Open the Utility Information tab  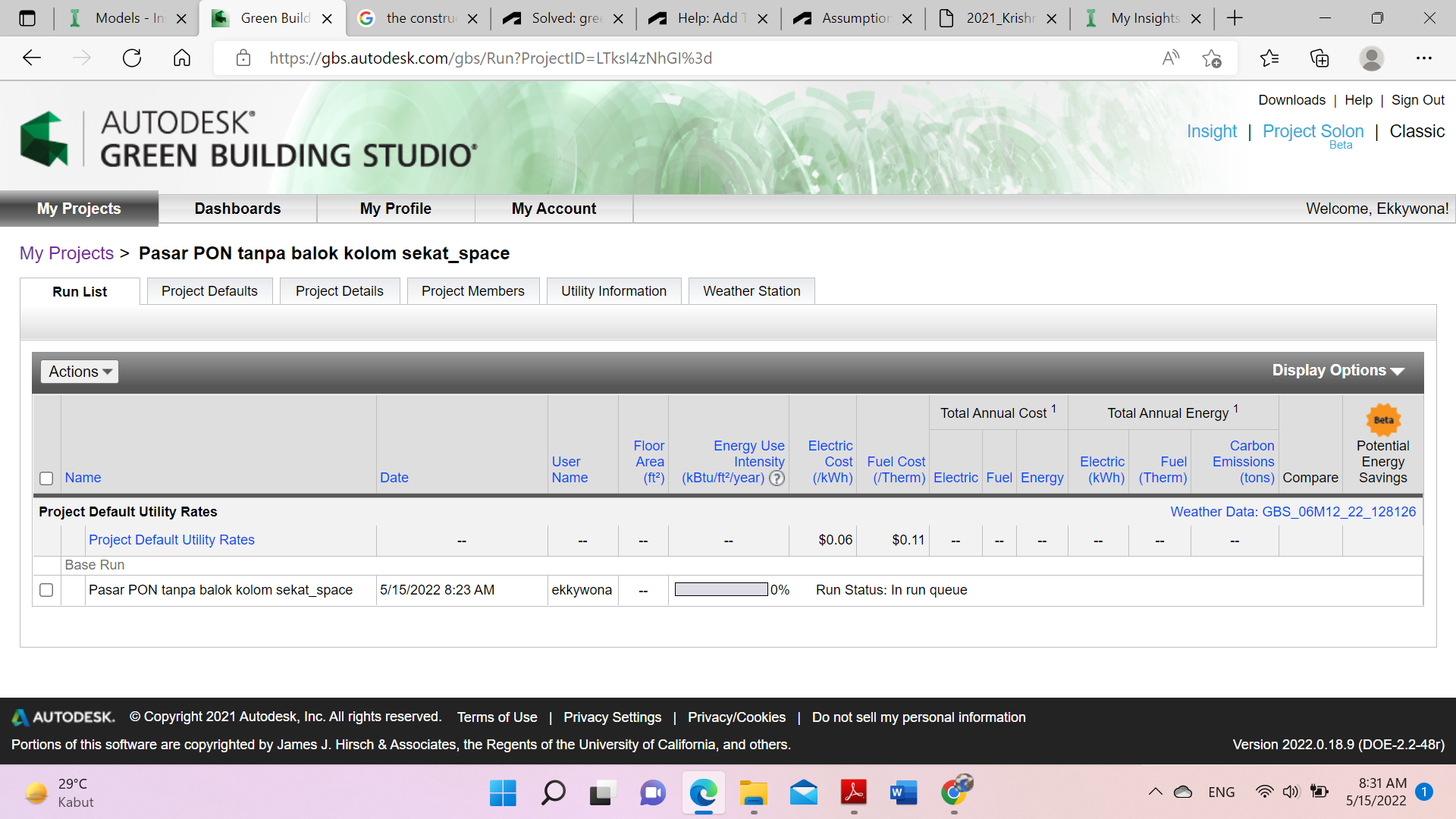pyautogui.click(x=613, y=290)
